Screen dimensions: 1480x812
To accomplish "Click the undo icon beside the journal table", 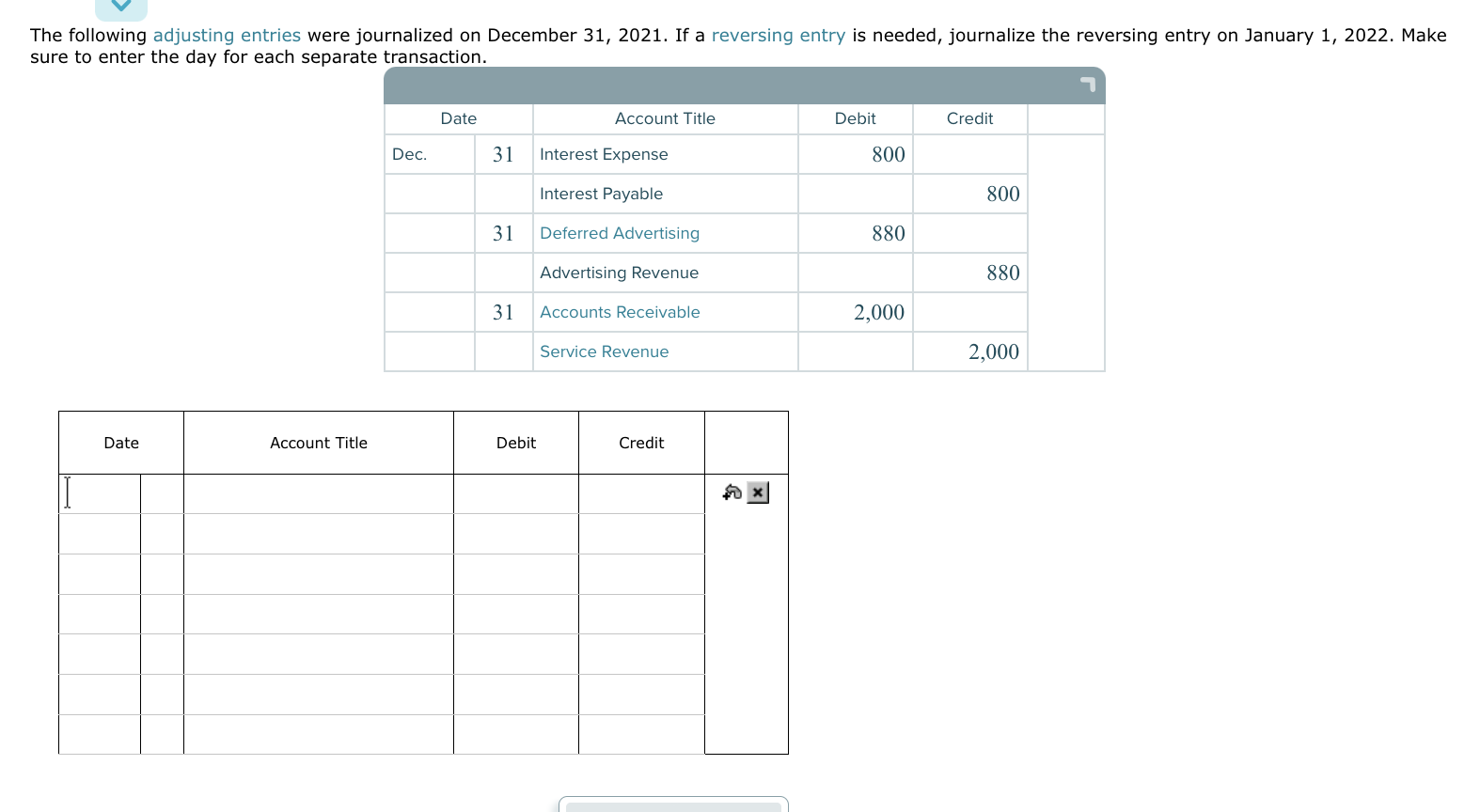I will click(732, 492).
